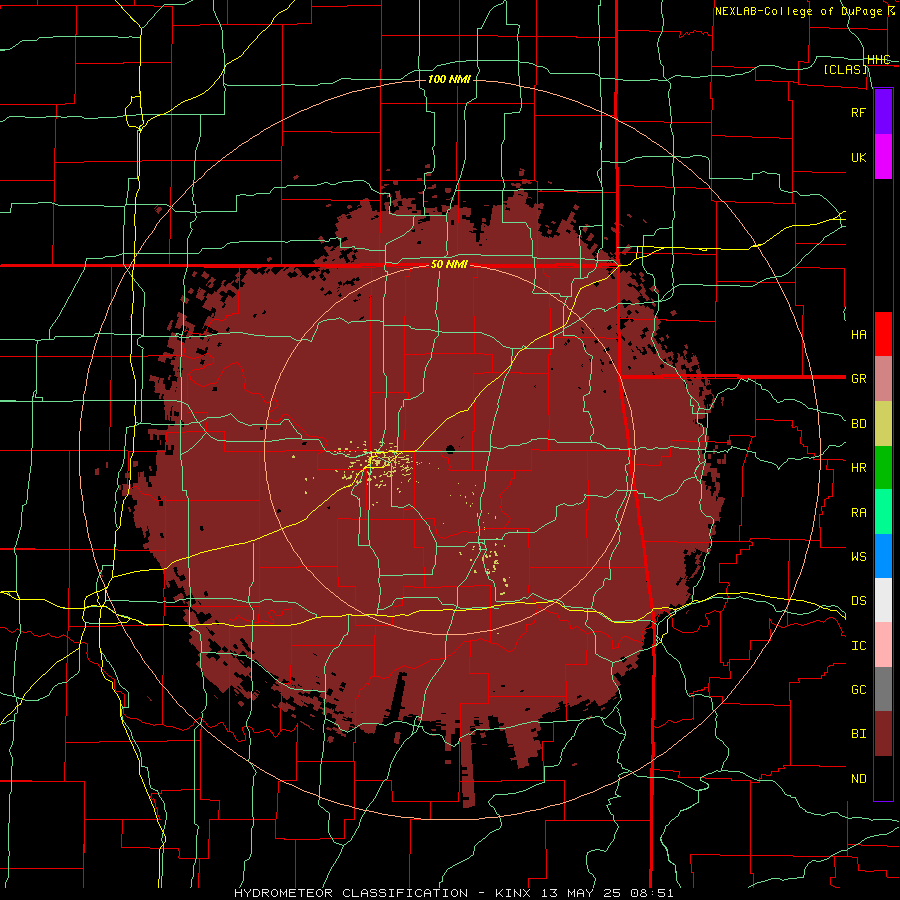Click the HYDROMETEOR CLASSIFICATION title text
This screenshot has width=900, height=900.
click(351, 893)
